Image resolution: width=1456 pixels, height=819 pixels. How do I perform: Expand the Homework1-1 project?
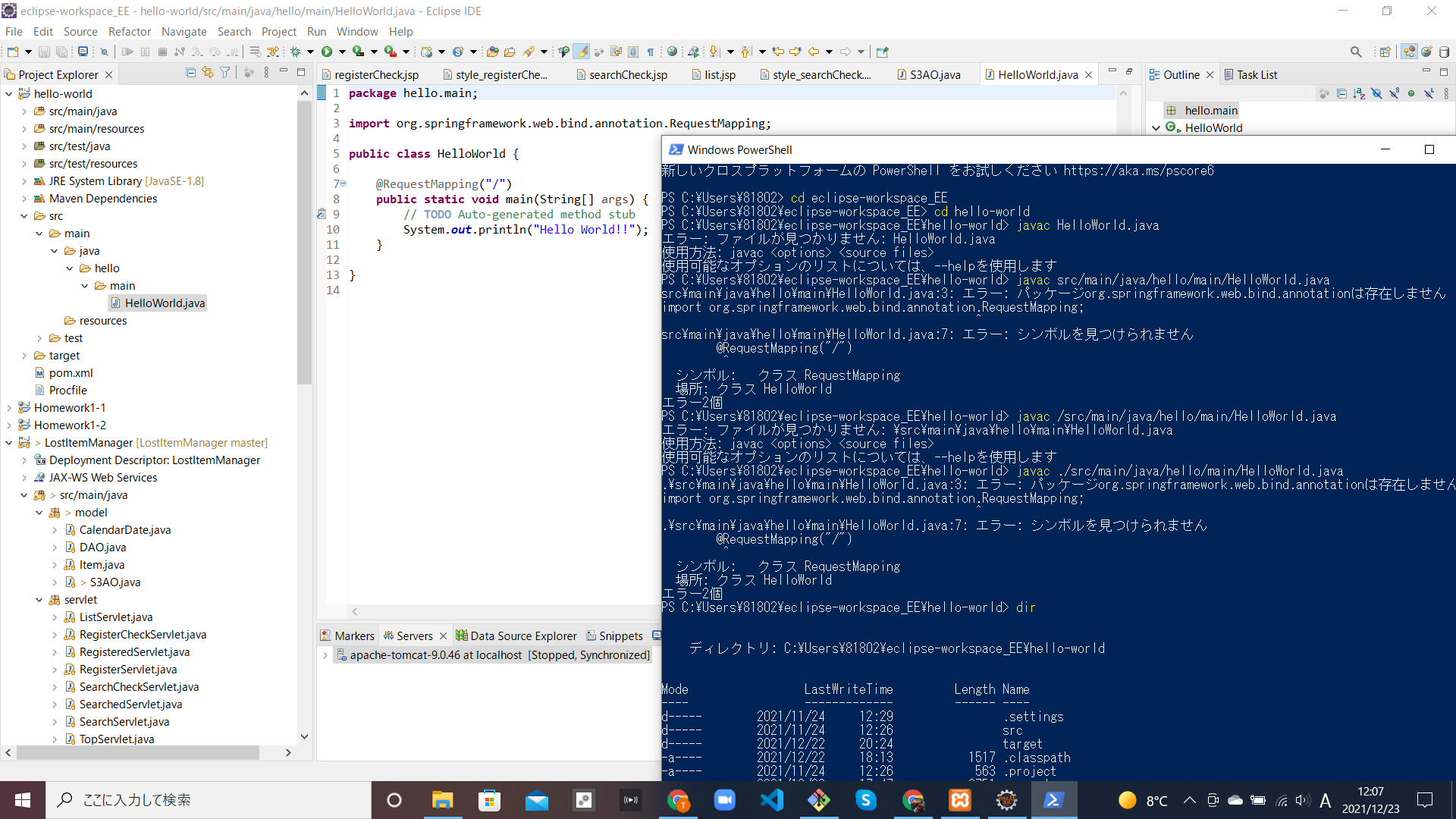pos(9,408)
